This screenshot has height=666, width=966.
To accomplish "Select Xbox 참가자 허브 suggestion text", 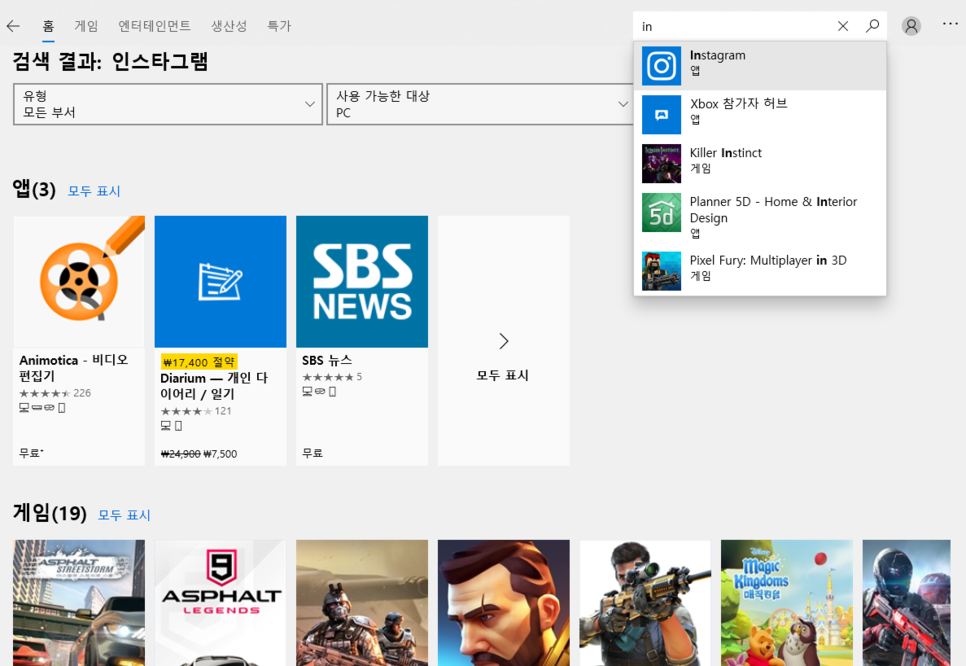I will pyautogui.click(x=739, y=104).
